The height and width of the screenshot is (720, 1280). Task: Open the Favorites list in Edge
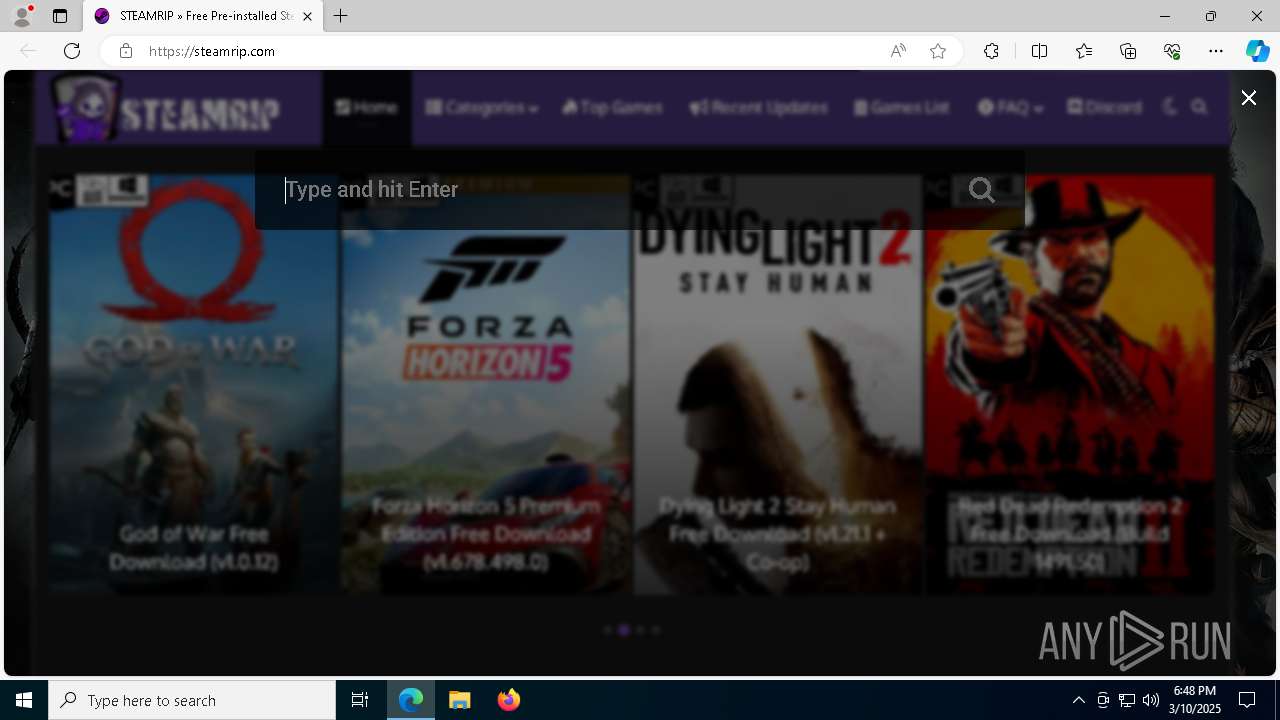1084,51
